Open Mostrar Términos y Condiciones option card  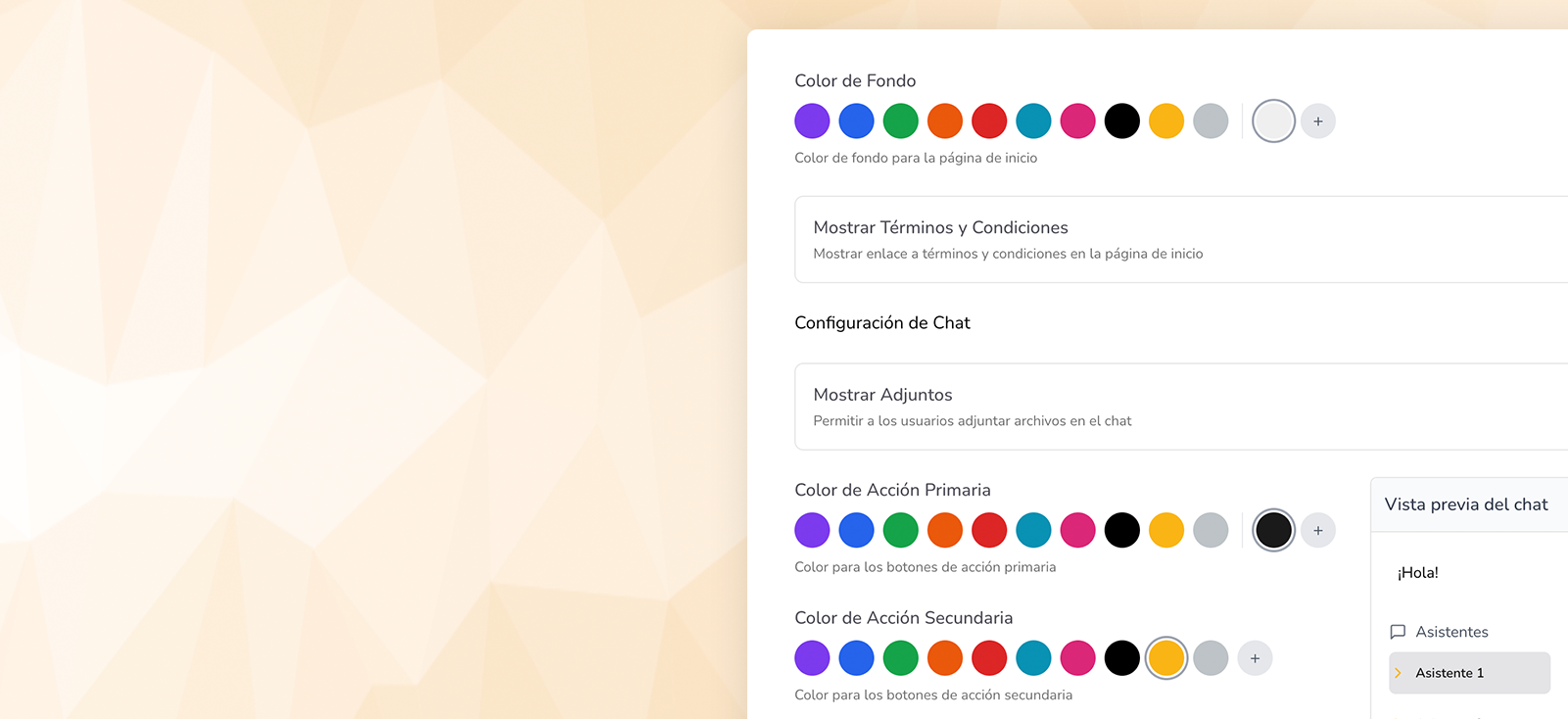click(x=1181, y=240)
